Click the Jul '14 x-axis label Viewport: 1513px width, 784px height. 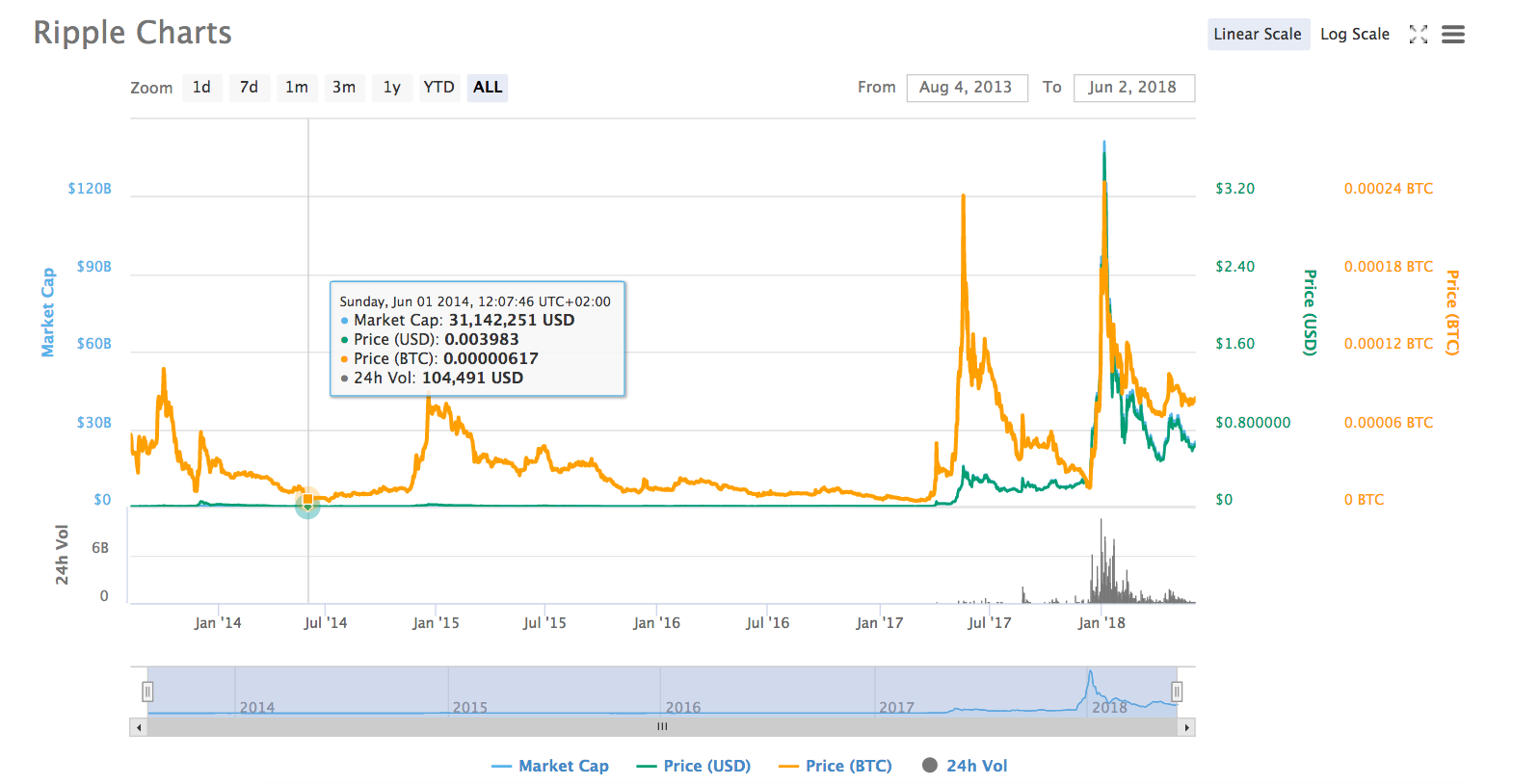[x=326, y=623]
